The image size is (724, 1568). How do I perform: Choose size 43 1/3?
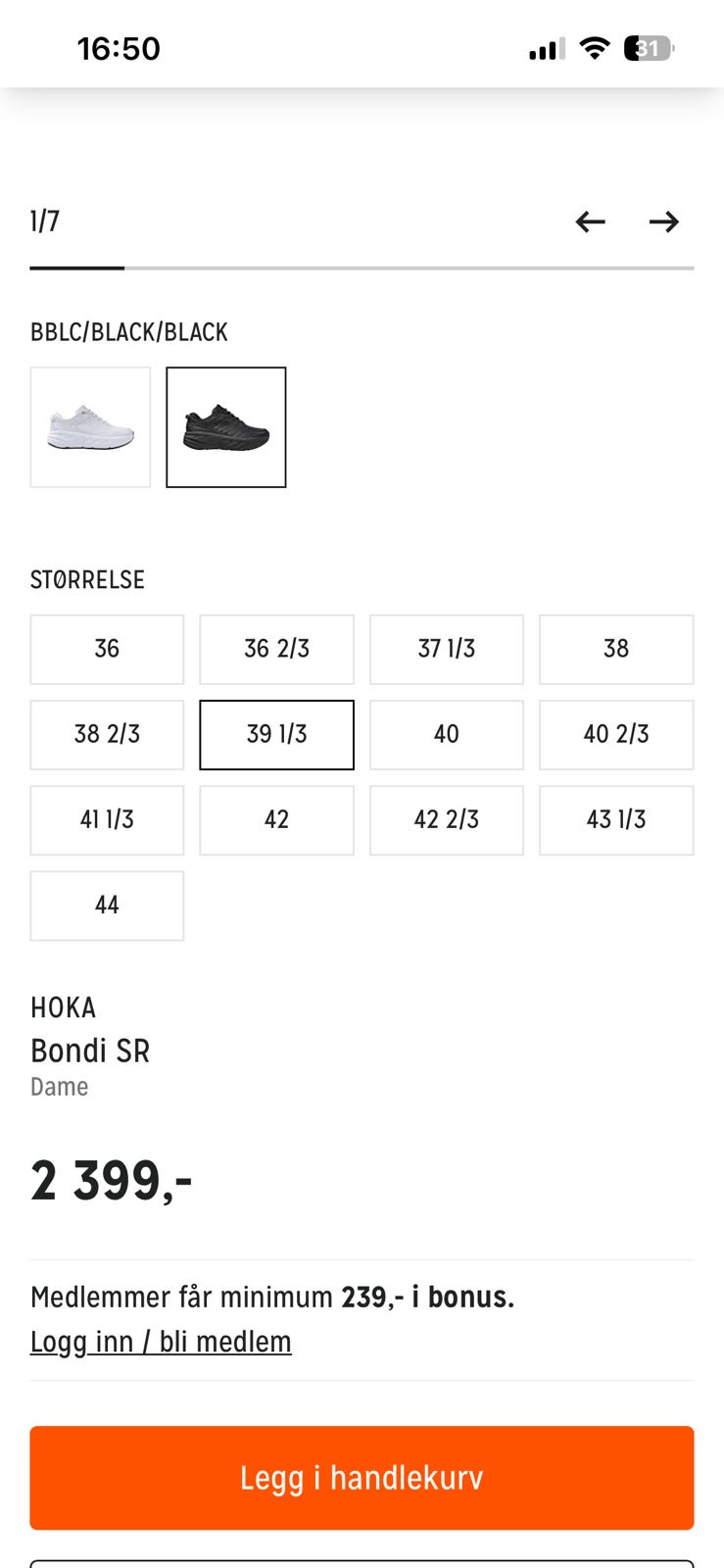[616, 819]
